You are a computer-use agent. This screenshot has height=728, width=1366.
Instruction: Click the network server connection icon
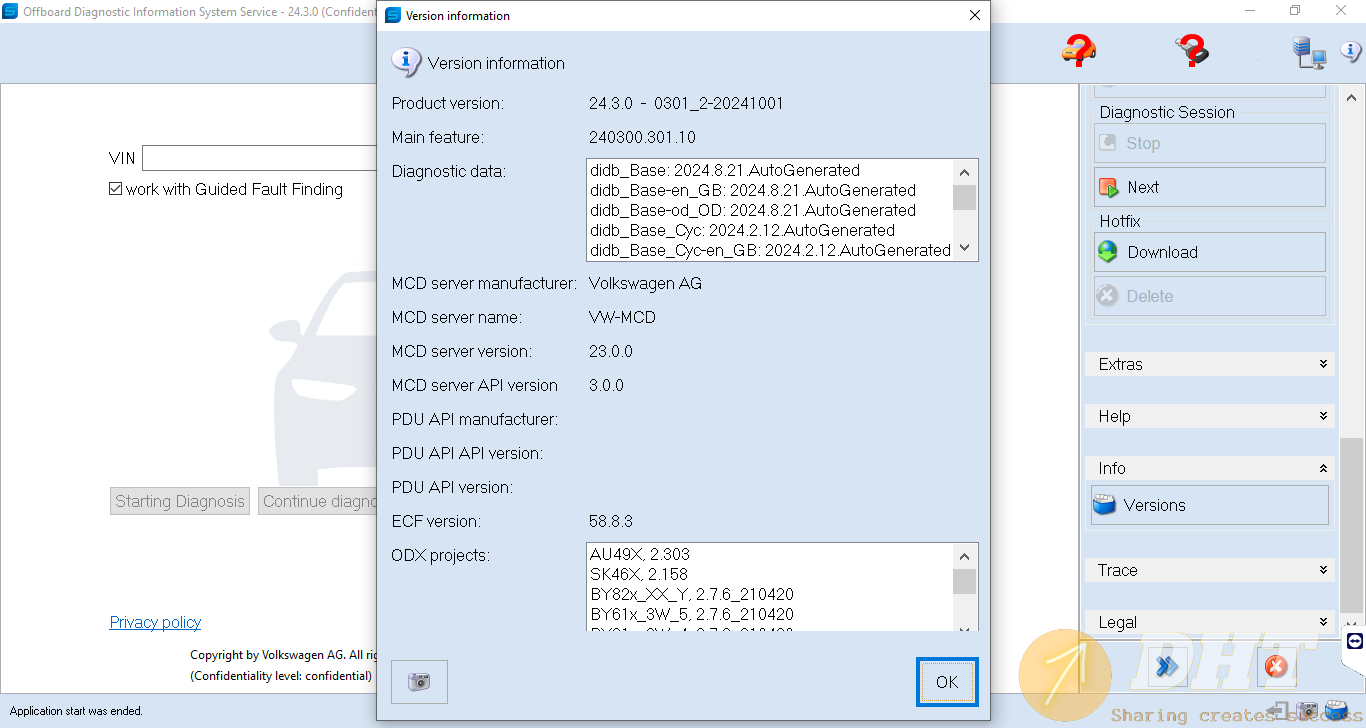pyautogui.click(x=1308, y=52)
